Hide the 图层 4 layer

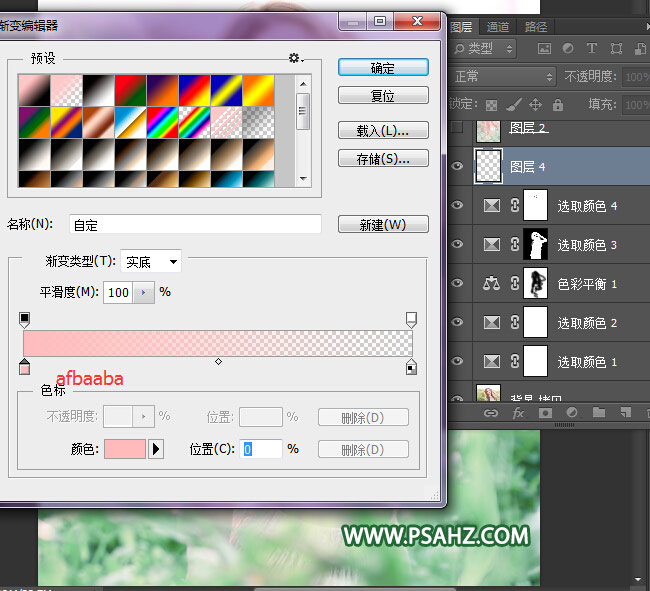coord(458,167)
